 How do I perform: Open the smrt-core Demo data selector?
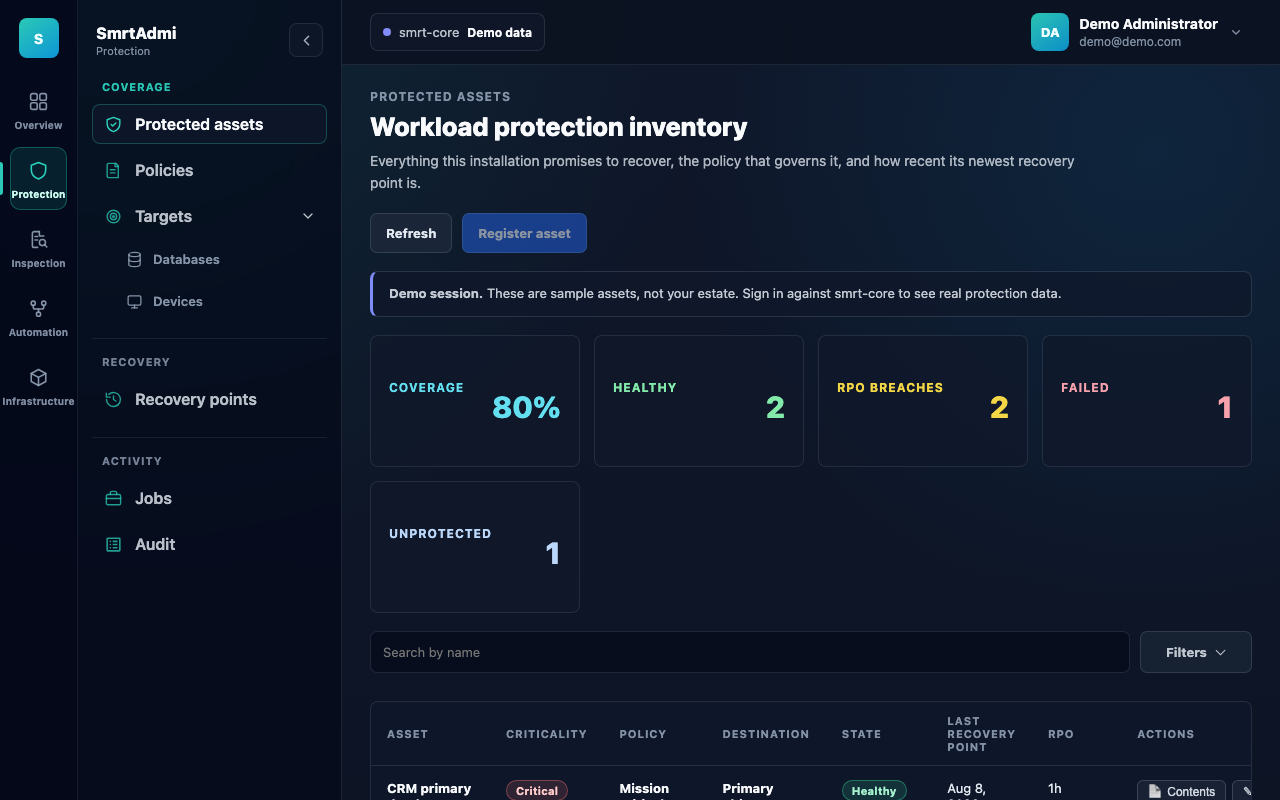tap(457, 32)
